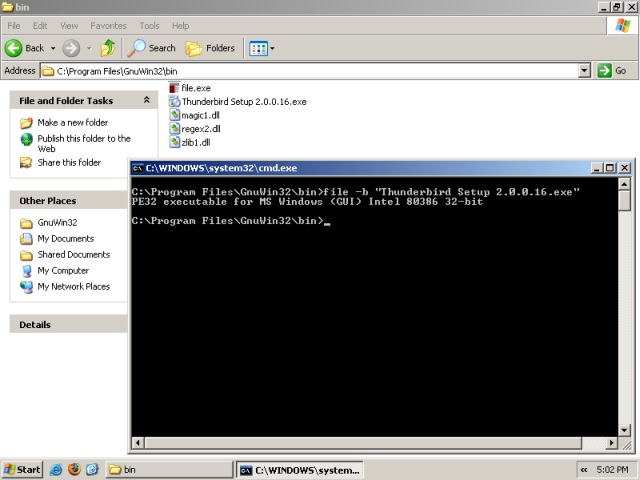Click the Shared Documents folder icon

click(26, 255)
